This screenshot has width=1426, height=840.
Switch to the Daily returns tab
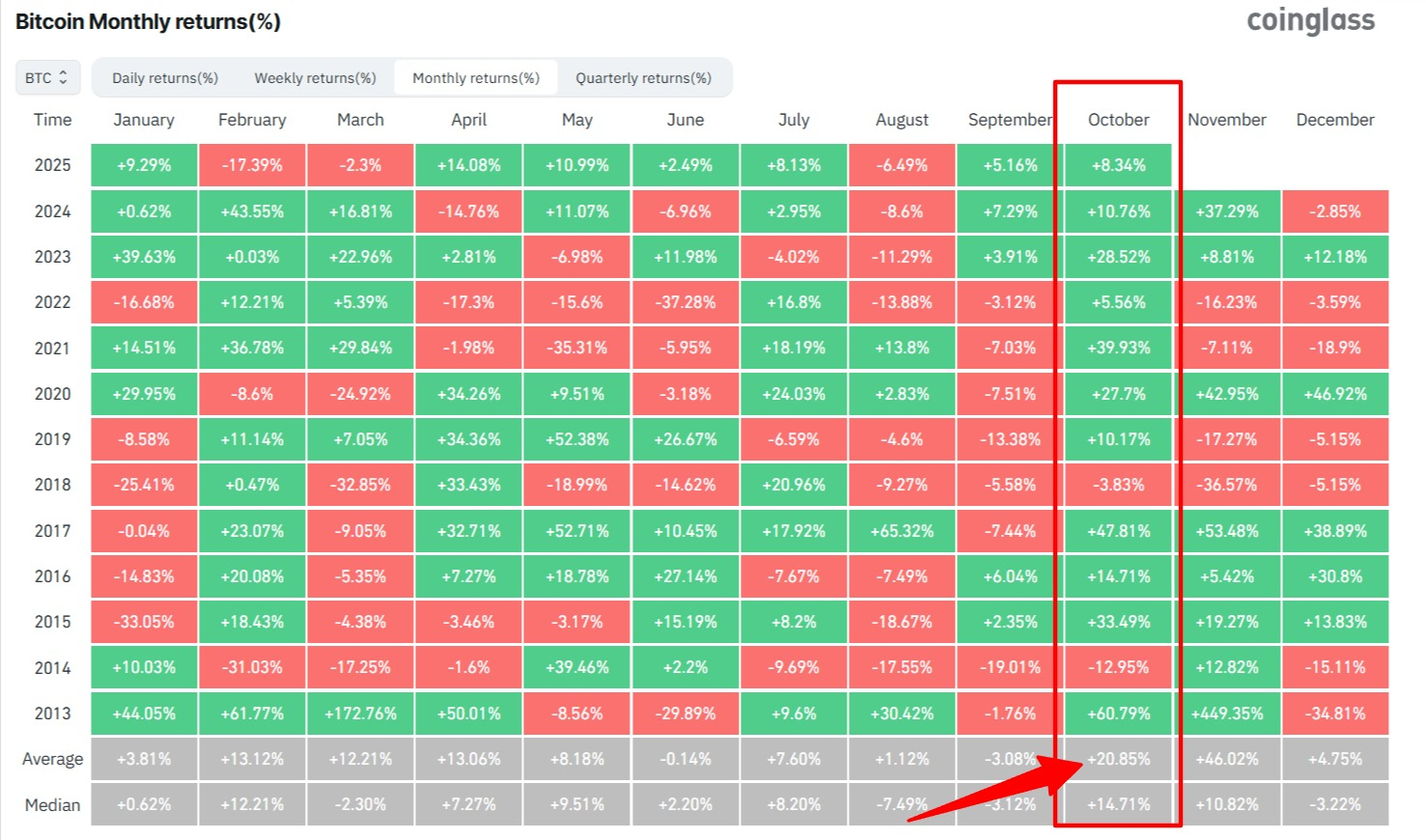162,77
